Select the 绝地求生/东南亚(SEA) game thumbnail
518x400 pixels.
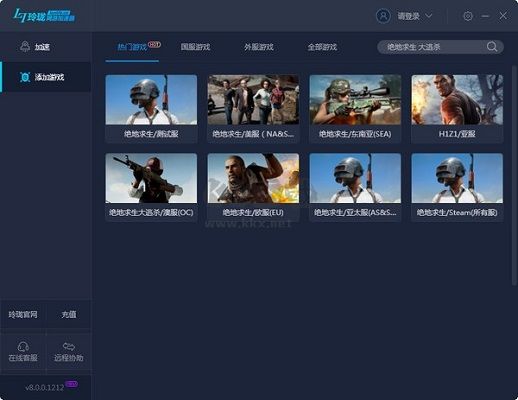(355, 100)
